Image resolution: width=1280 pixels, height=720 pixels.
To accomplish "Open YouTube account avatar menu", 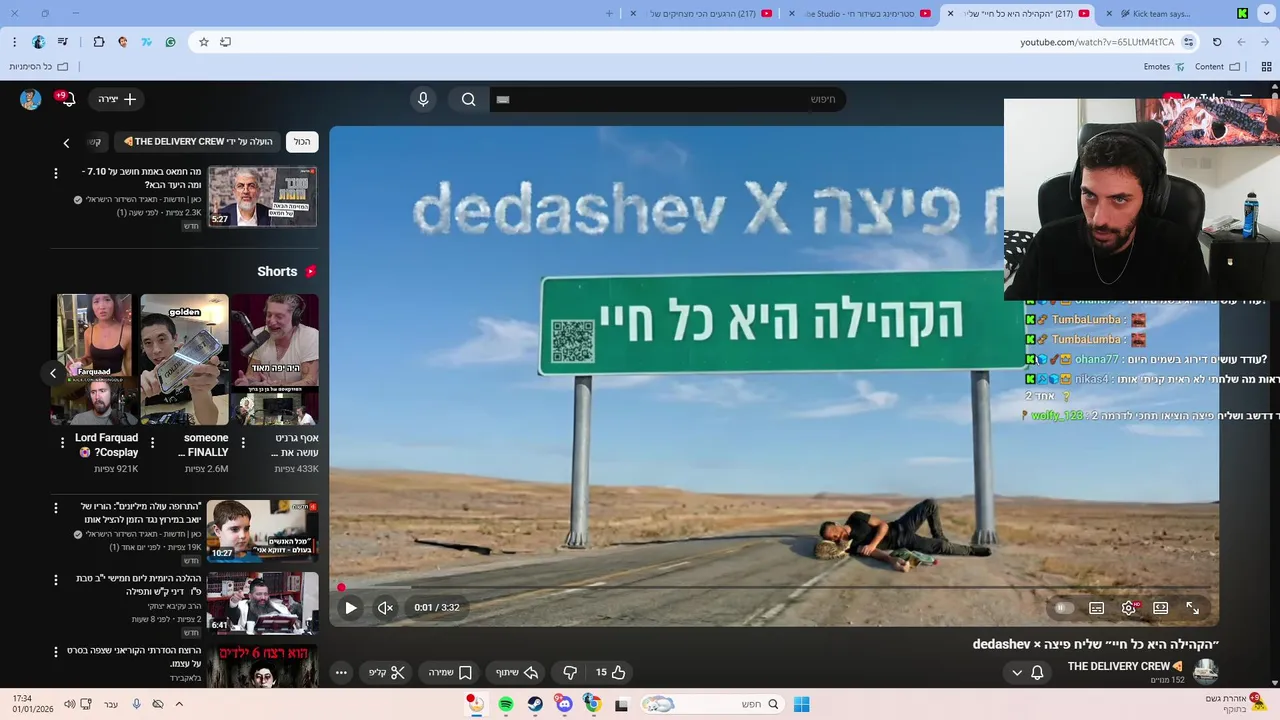I will pyautogui.click(x=30, y=99).
